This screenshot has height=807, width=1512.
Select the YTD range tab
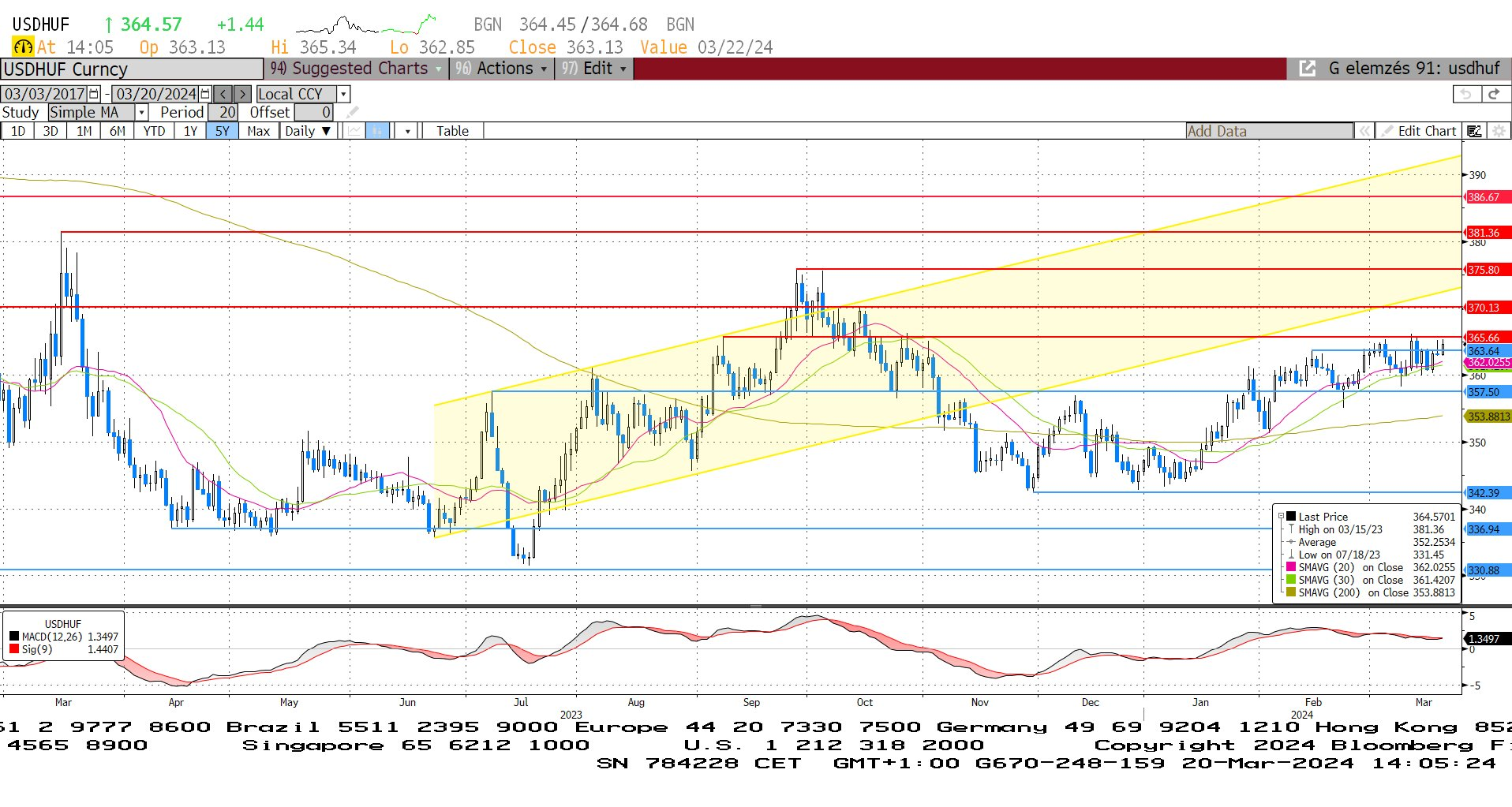tap(154, 131)
